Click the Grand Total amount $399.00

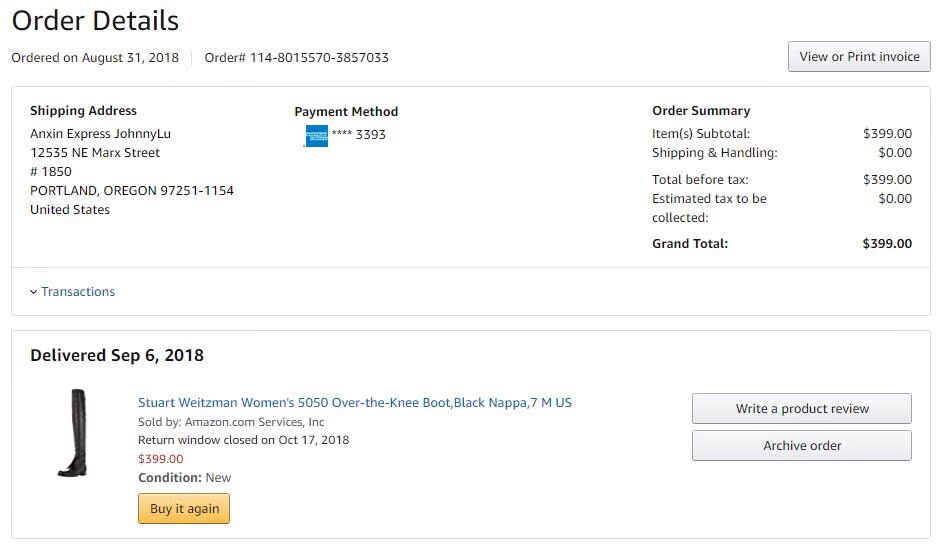pyautogui.click(x=886, y=244)
